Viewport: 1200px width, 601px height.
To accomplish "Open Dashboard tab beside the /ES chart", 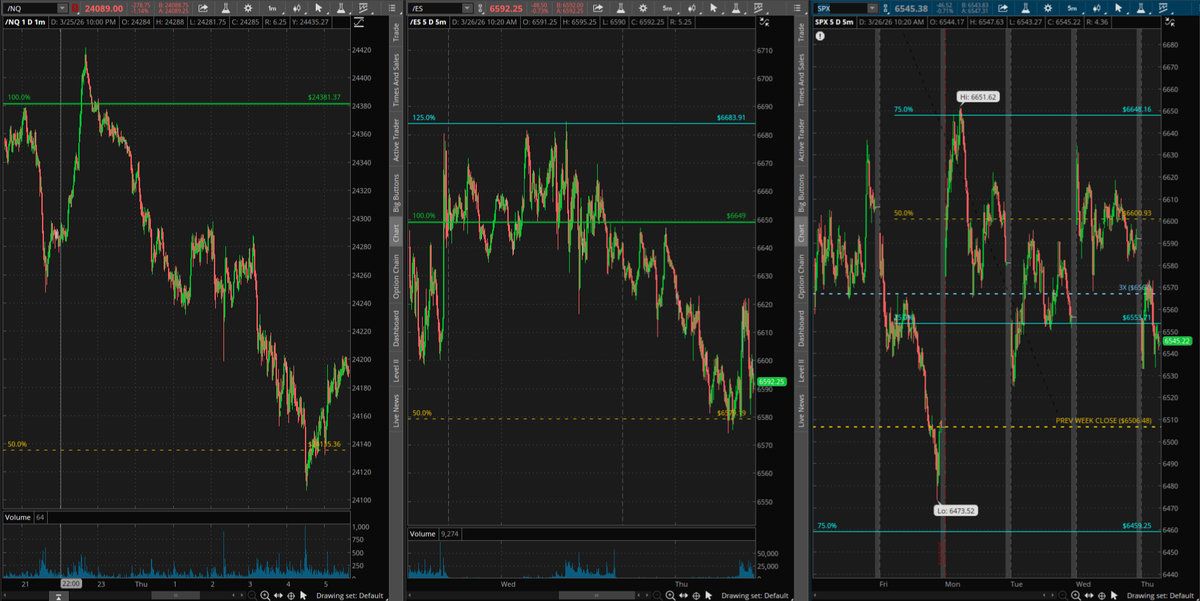I will click(801, 328).
